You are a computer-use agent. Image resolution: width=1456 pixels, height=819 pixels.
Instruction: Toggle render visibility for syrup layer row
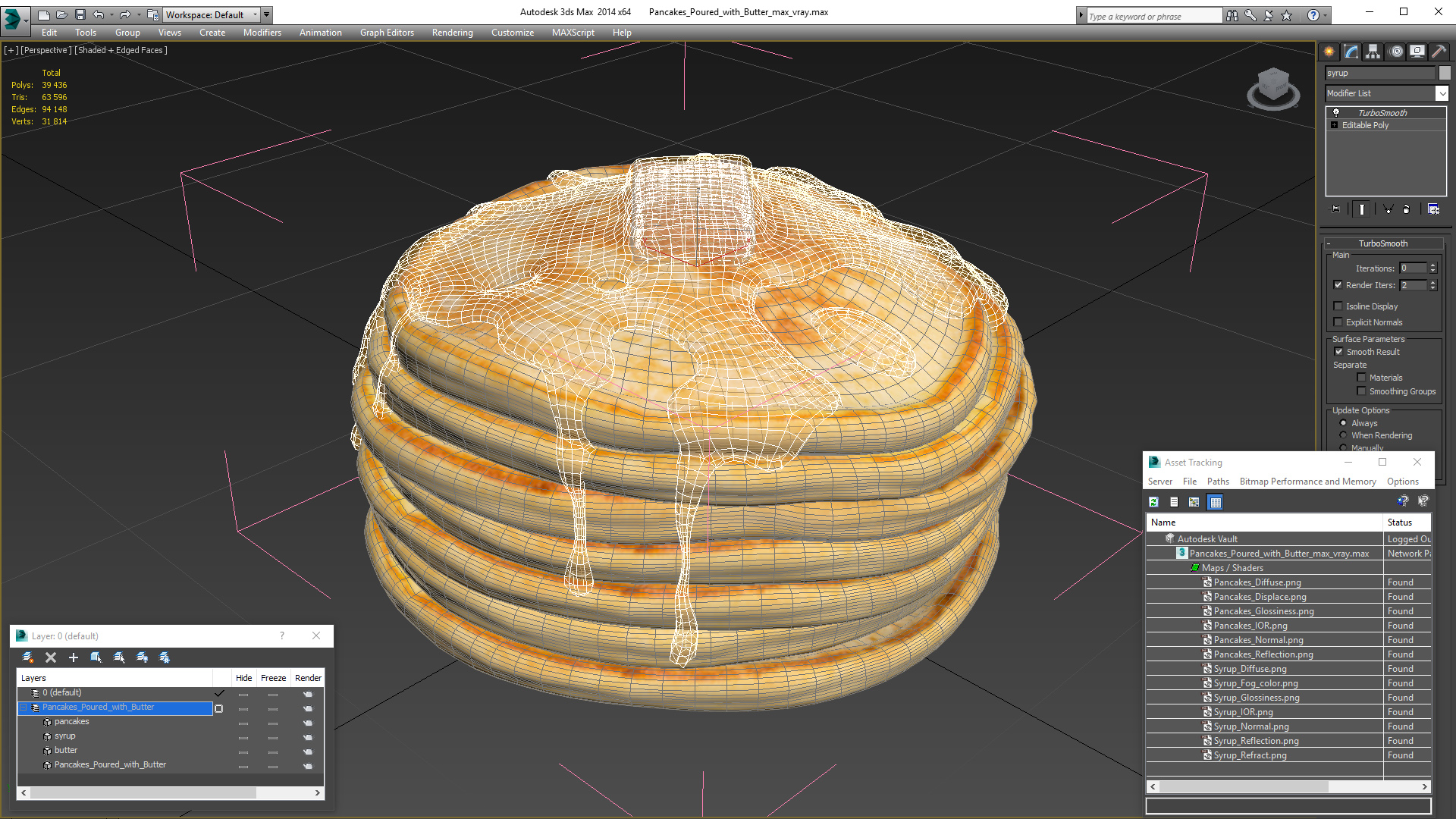click(308, 737)
